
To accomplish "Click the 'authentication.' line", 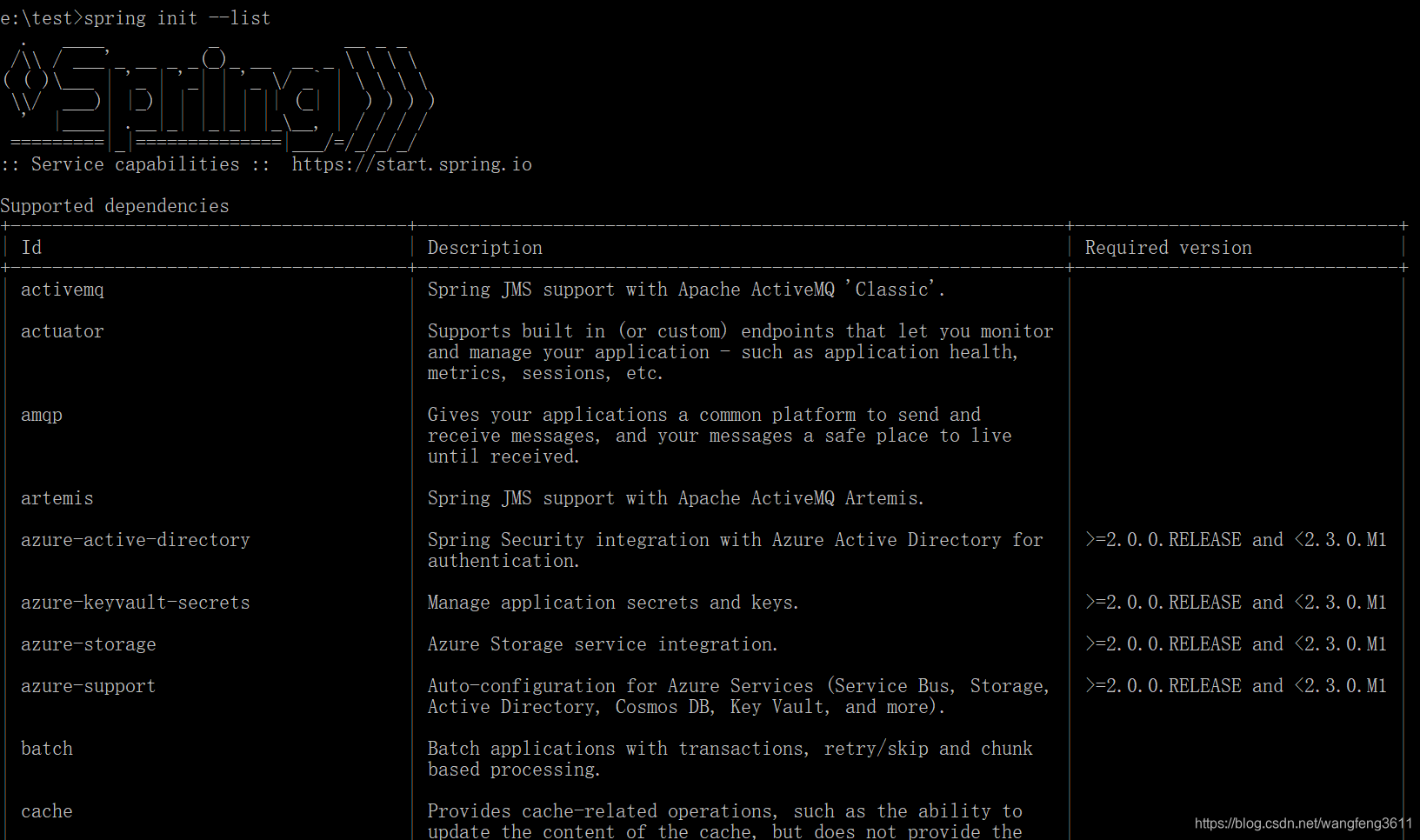I will [503, 561].
